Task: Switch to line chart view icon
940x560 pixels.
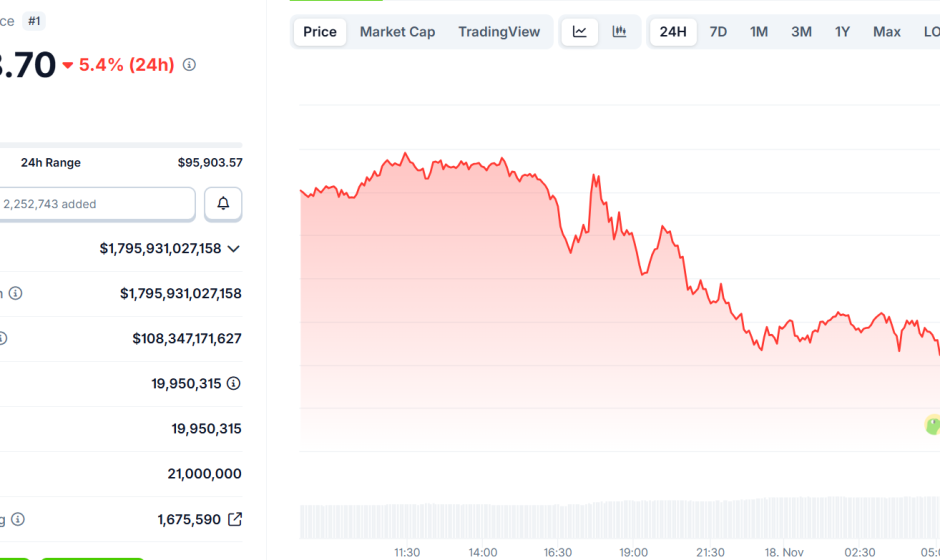Action: 580,32
